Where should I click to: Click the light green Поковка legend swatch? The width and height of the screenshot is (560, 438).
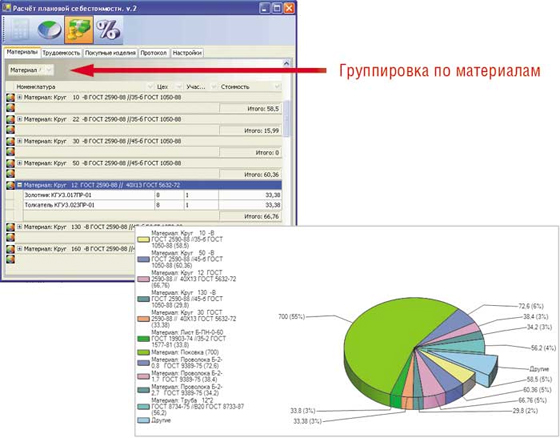coord(144,353)
